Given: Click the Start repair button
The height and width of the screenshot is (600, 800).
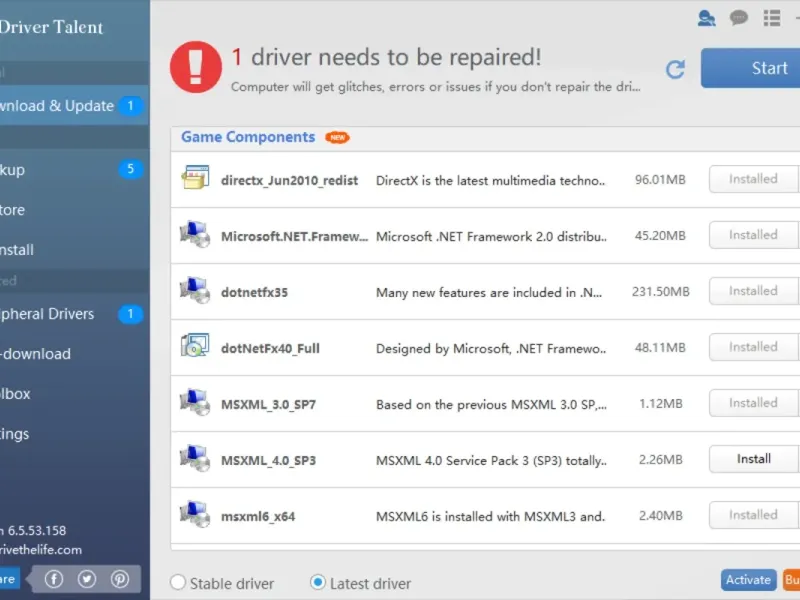Looking at the screenshot, I should point(751,68).
